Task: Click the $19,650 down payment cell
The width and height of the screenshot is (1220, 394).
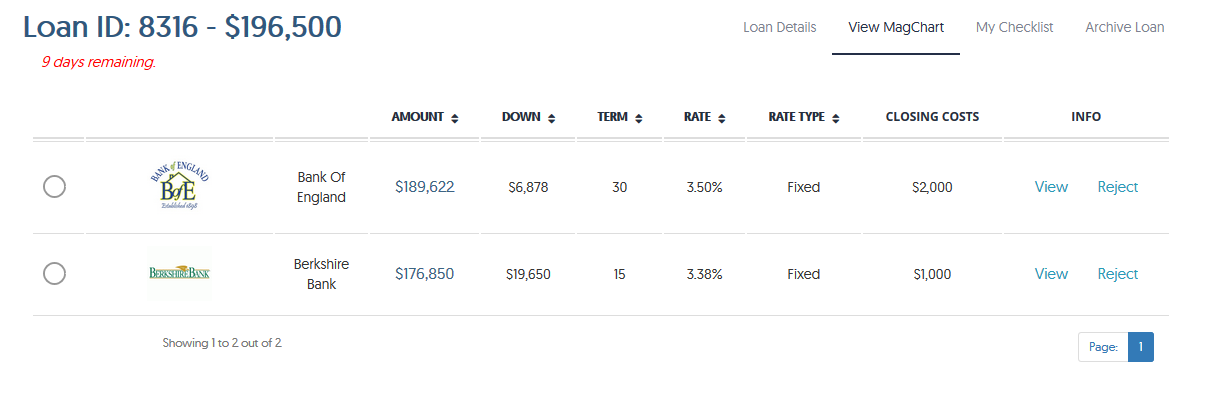Action: pos(528,274)
